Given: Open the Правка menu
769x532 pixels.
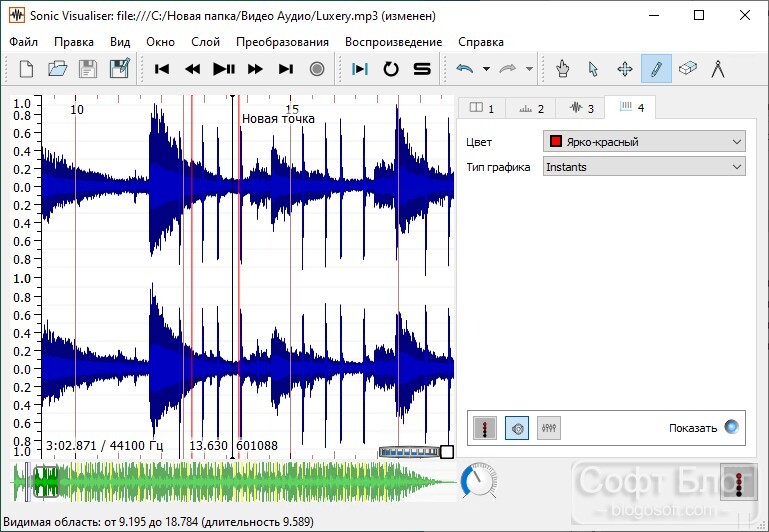Looking at the screenshot, I should coord(74,42).
